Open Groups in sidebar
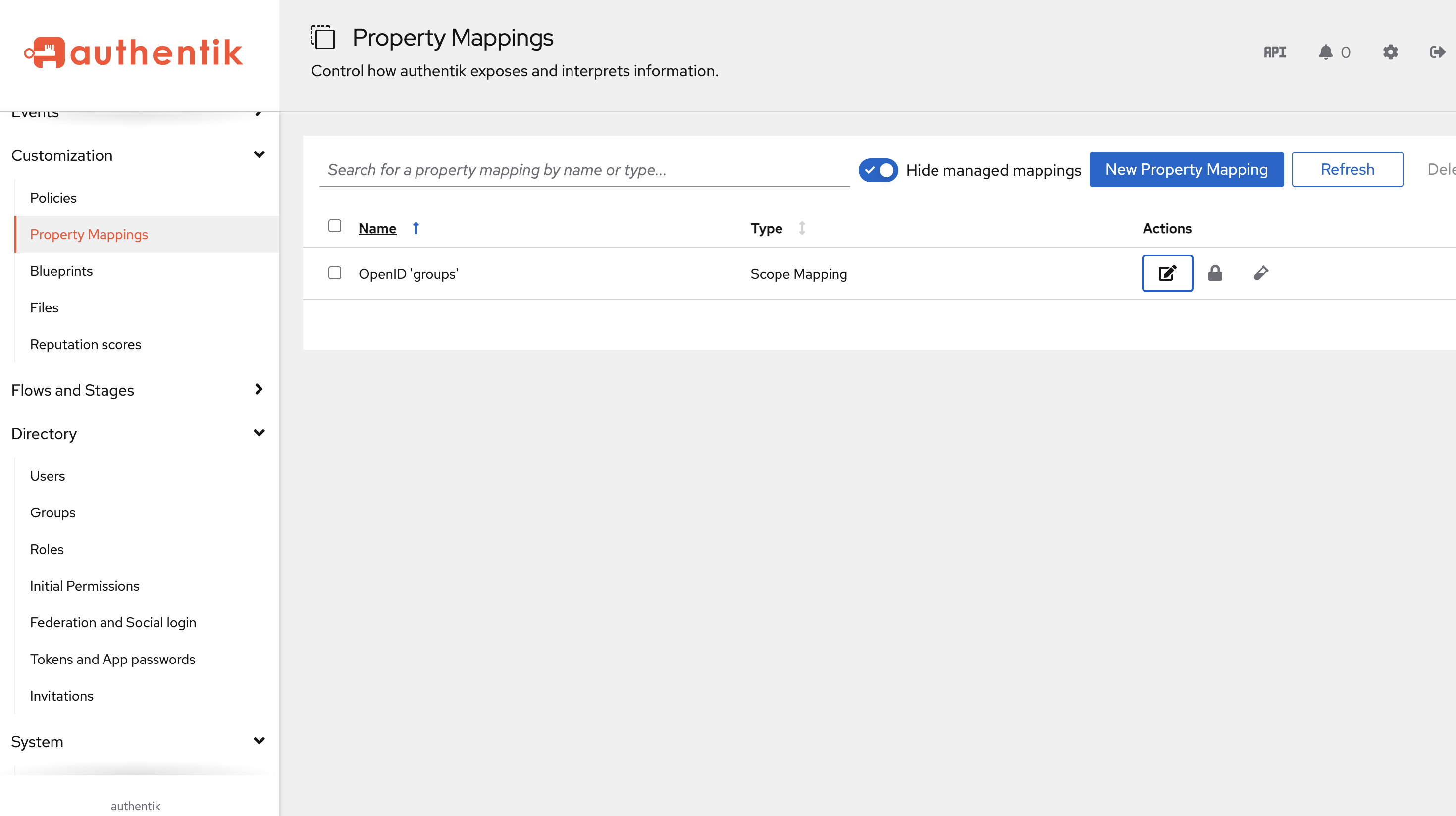The image size is (1456, 816). [x=52, y=512]
